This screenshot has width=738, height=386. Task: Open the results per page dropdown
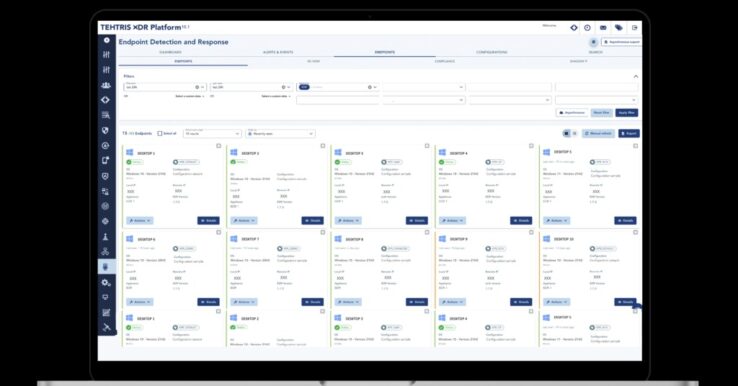(x=212, y=134)
